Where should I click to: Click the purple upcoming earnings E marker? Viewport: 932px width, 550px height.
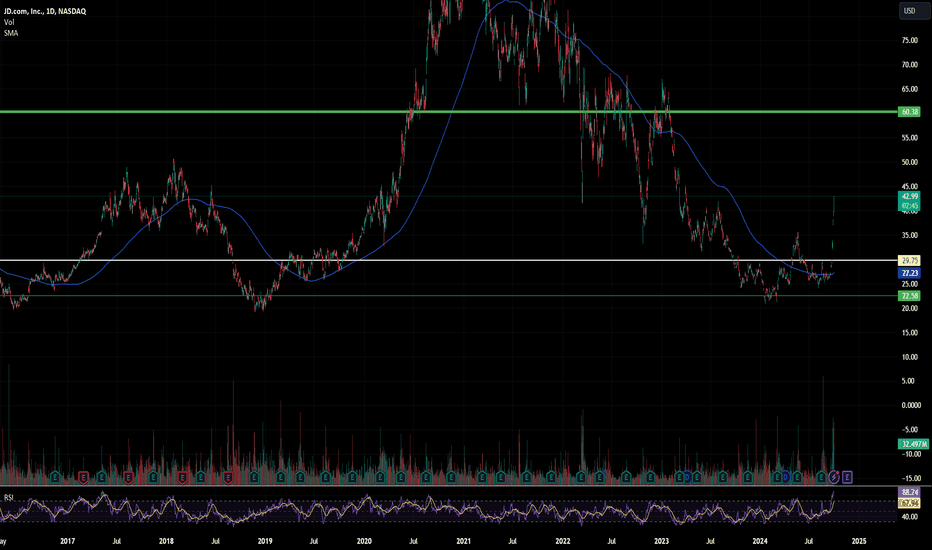(847, 477)
